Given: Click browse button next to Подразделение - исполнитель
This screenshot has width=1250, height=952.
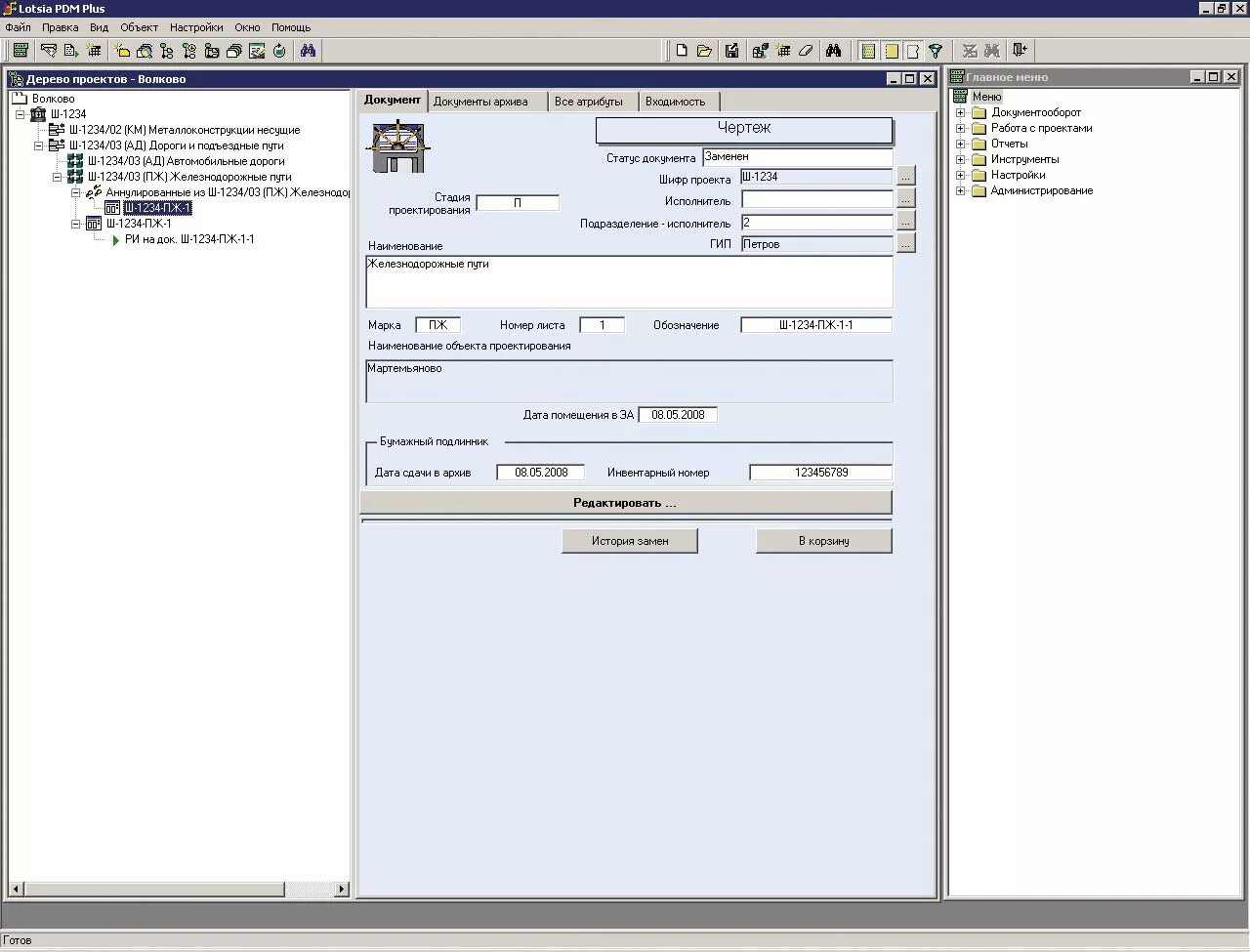Looking at the screenshot, I should 906,222.
